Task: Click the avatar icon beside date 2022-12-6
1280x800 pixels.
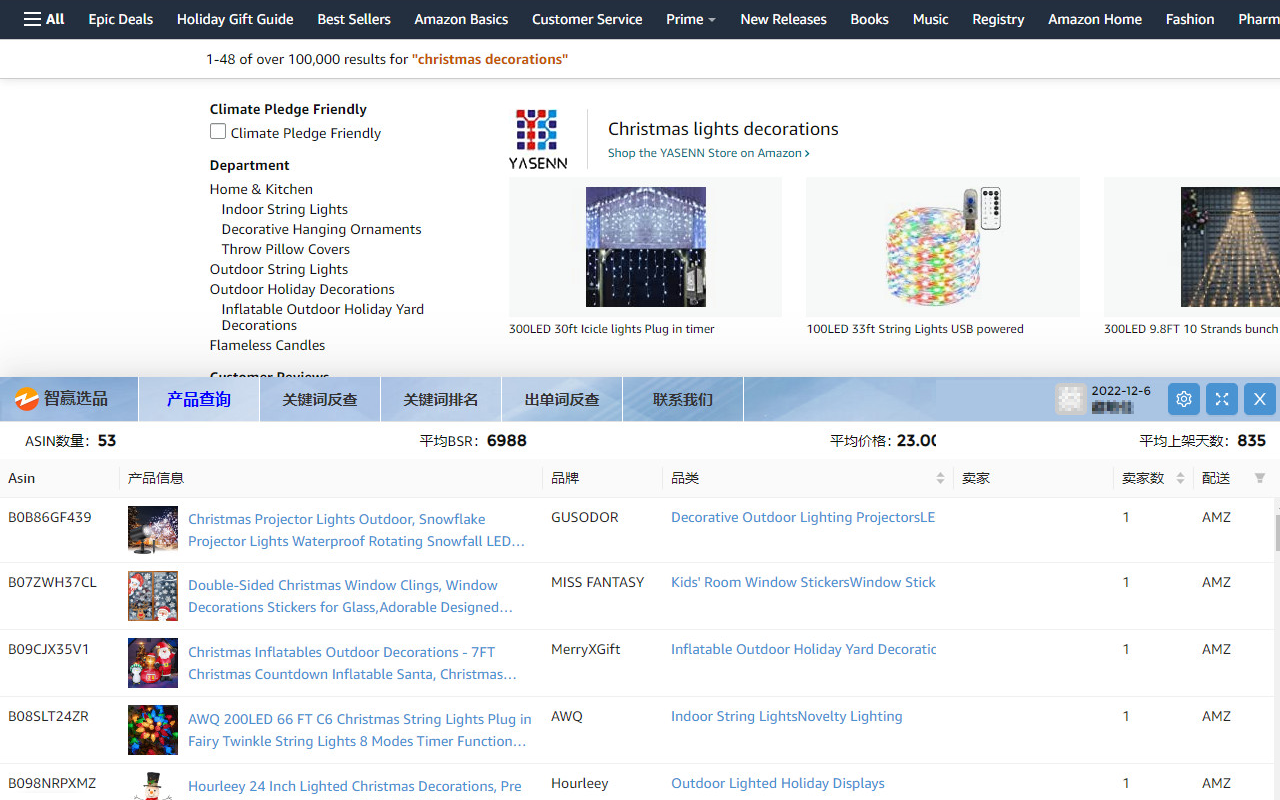Action: point(1070,398)
